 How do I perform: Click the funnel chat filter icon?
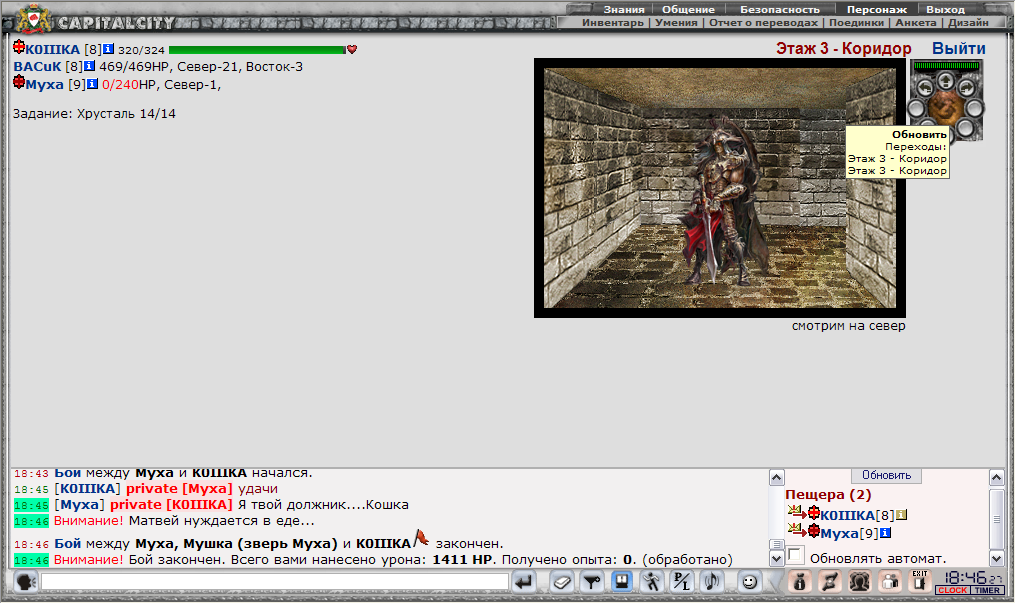592,582
